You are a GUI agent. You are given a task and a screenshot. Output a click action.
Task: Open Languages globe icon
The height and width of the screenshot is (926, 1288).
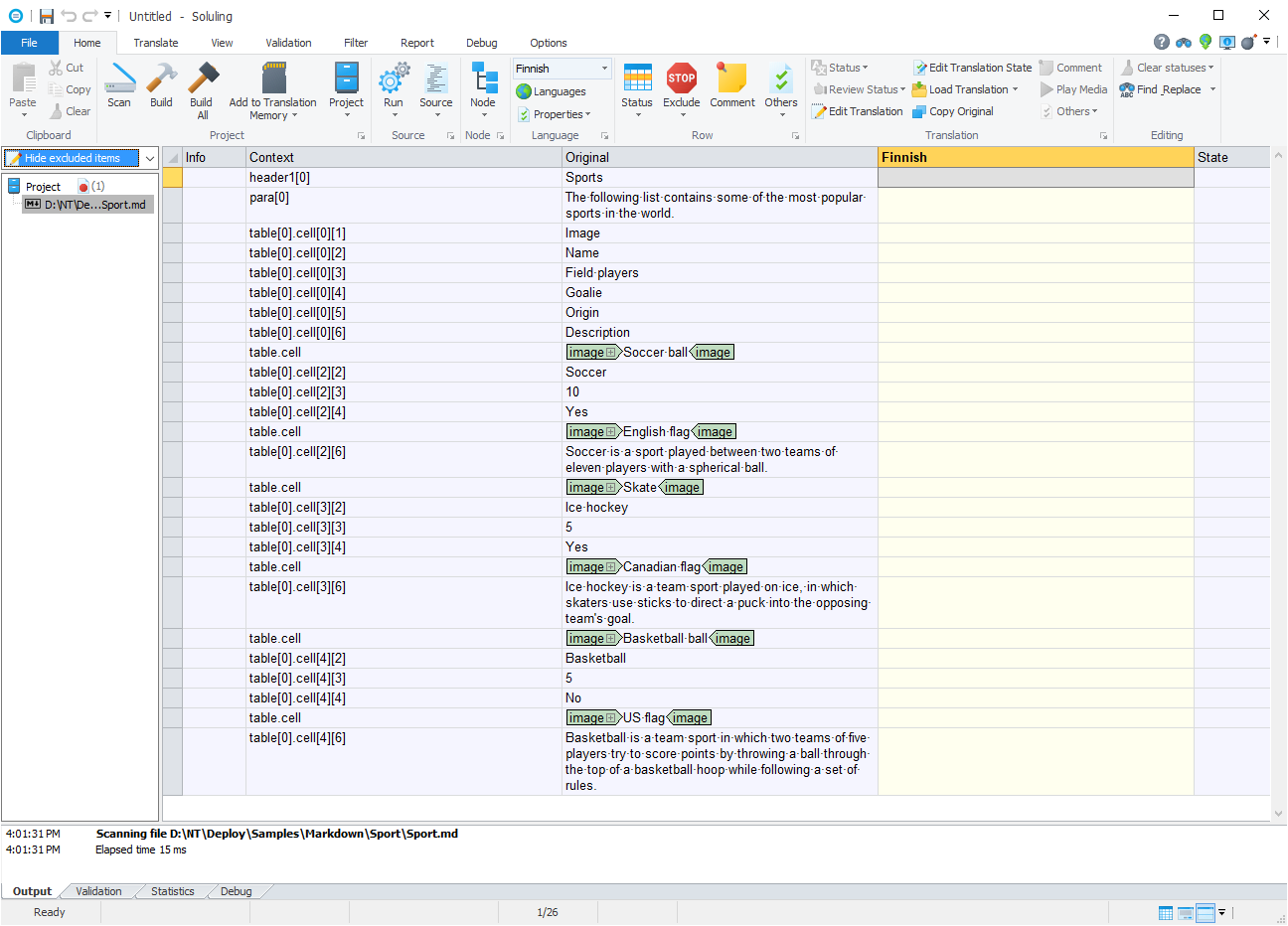tap(524, 91)
